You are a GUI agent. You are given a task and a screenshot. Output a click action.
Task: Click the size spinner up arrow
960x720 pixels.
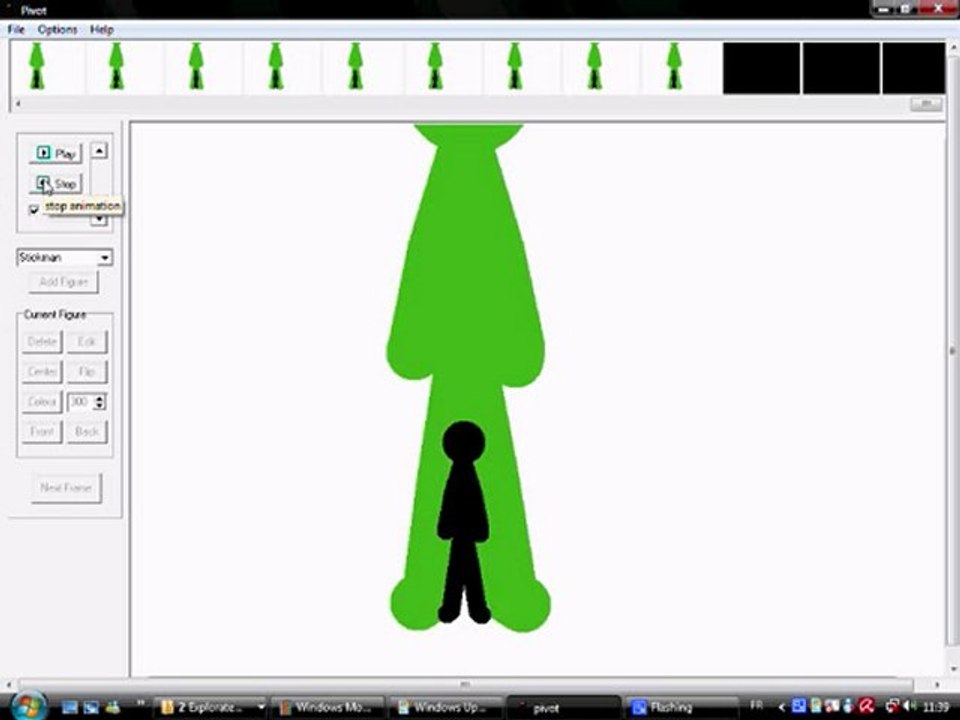[100, 398]
